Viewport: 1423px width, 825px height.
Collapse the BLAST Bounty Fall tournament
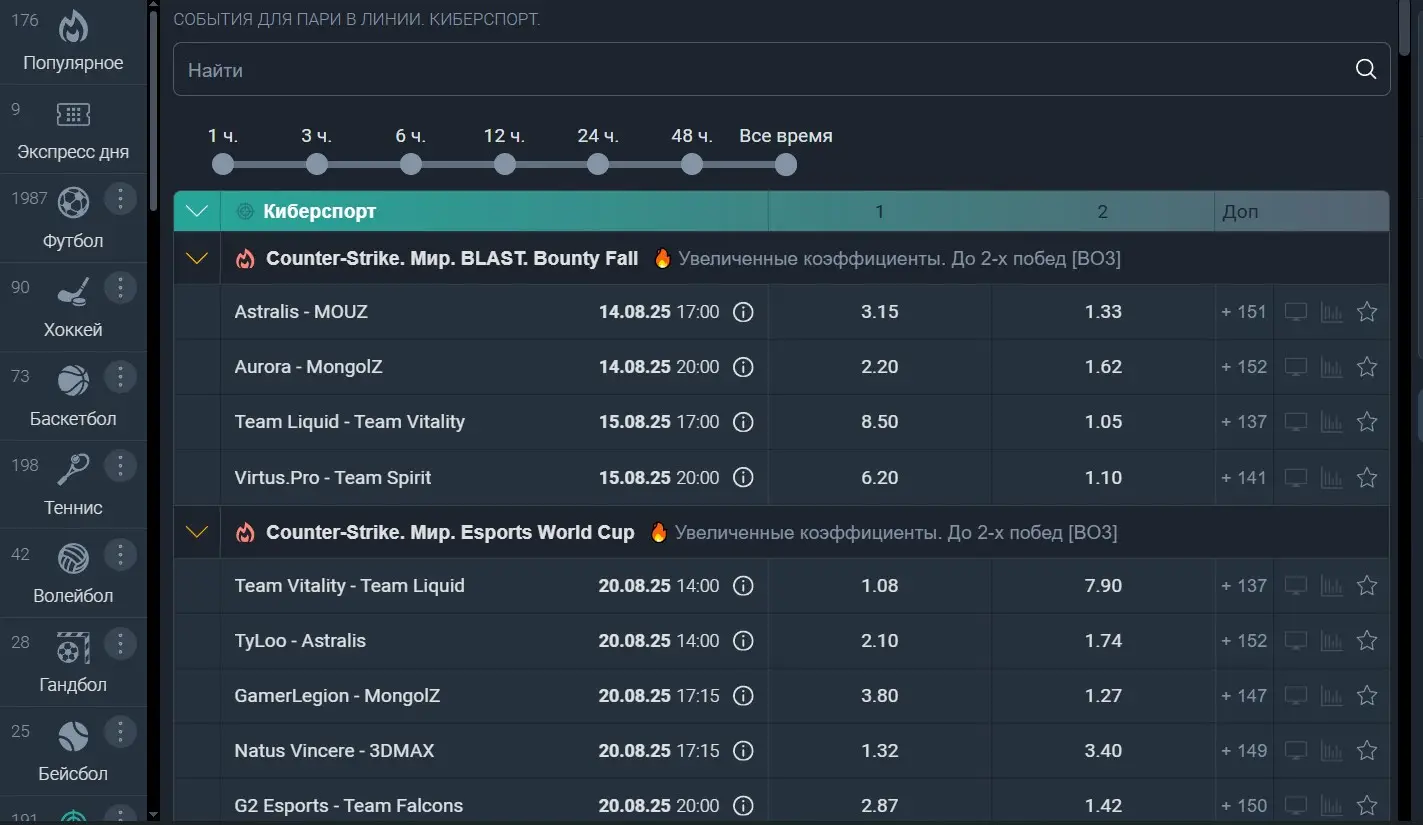point(197,259)
